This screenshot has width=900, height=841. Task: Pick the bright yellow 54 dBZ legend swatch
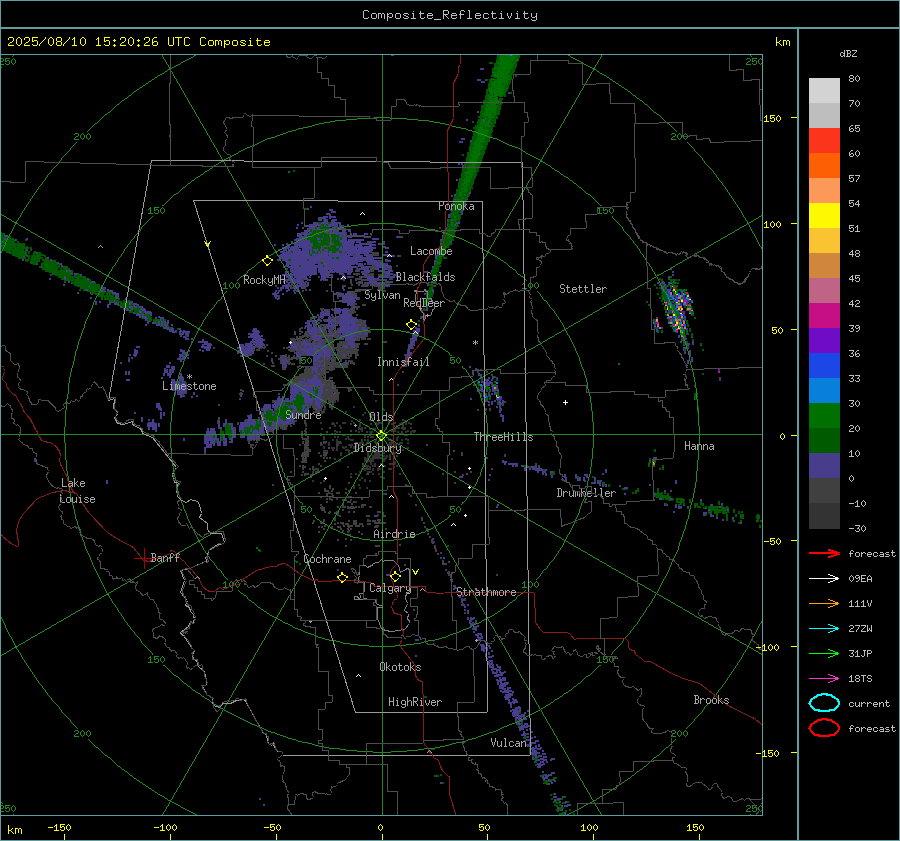(x=824, y=215)
